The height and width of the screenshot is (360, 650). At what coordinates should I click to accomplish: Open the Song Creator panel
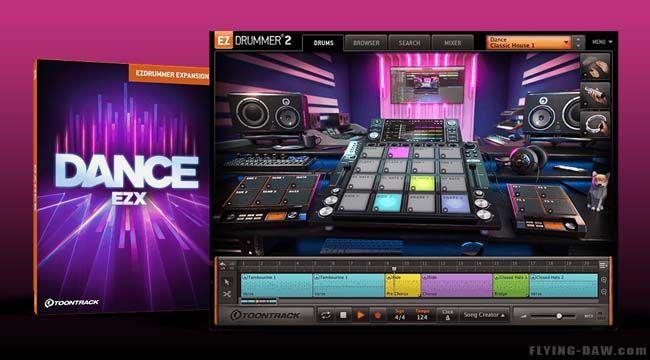(x=483, y=315)
